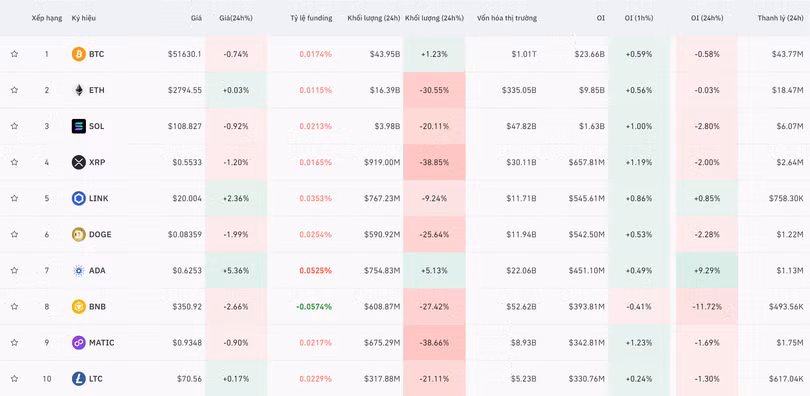The height and width of the screenshot is (396, 810).
Task: Open the MATIC symbol link
Action: pyautogui.click(x=102, y=343)
